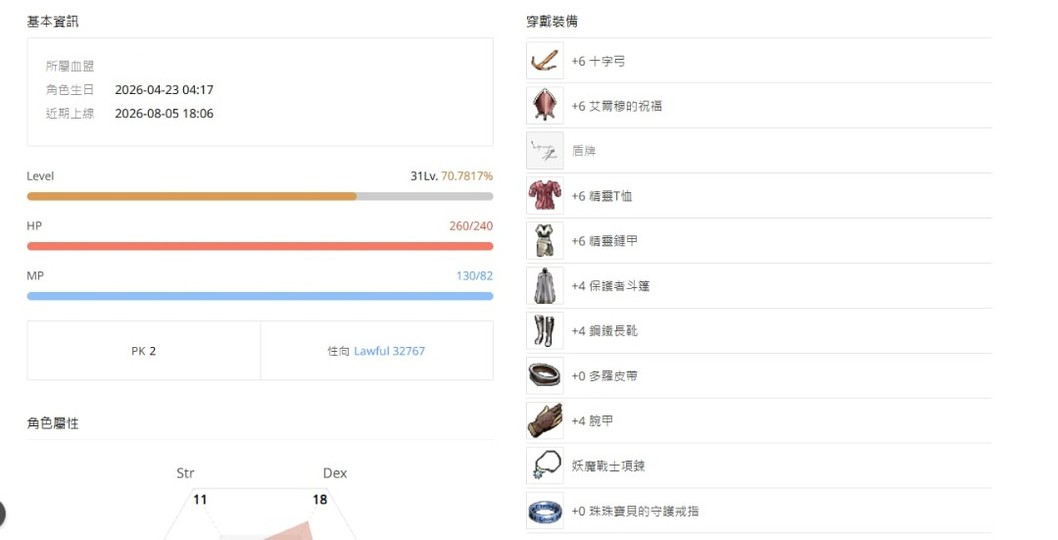Click the PK 2 box
The height and width of the screenshot is (540, 1058).
pyautogui.click(x=144, y=351)
